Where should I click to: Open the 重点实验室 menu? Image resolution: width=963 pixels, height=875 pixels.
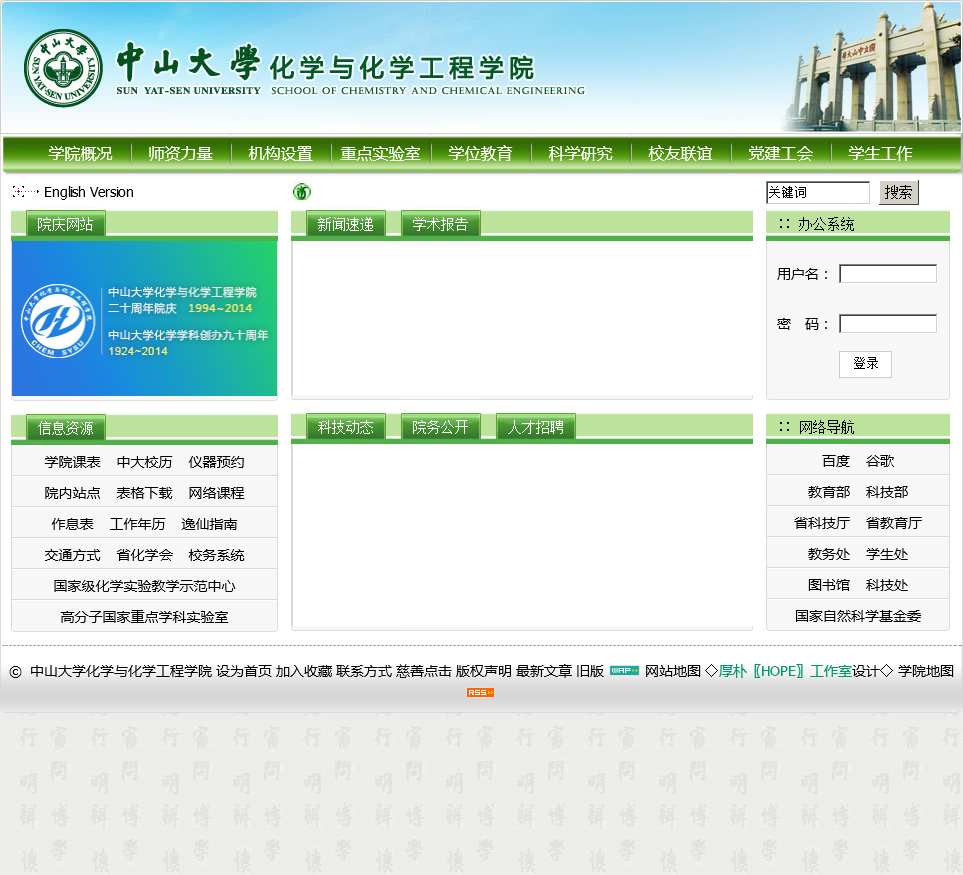(x=380, y=154)
